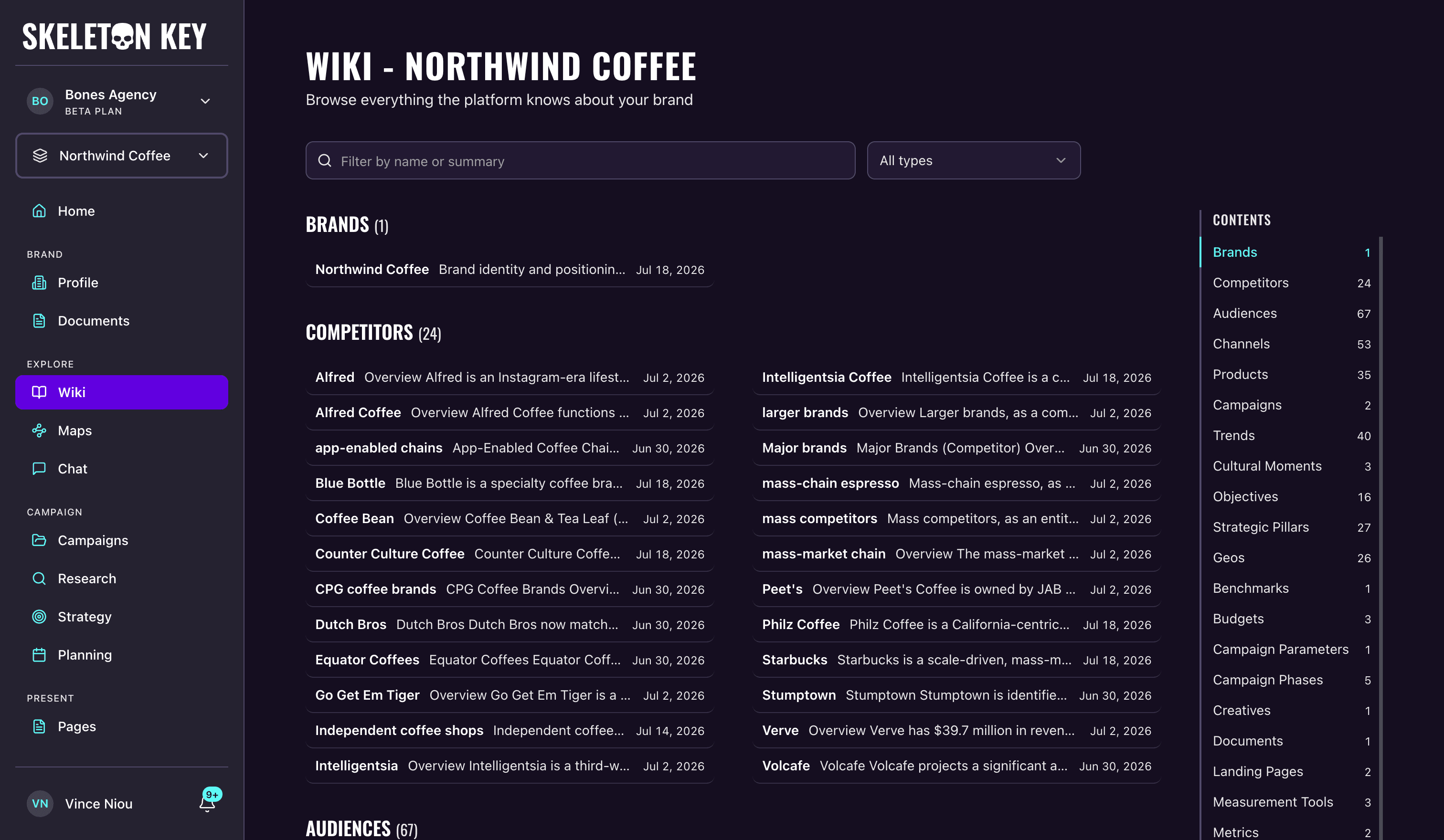Viewport: 1444px width, 840px height.
Task: Click the Vince Niou user name
Action: (98, 803)
